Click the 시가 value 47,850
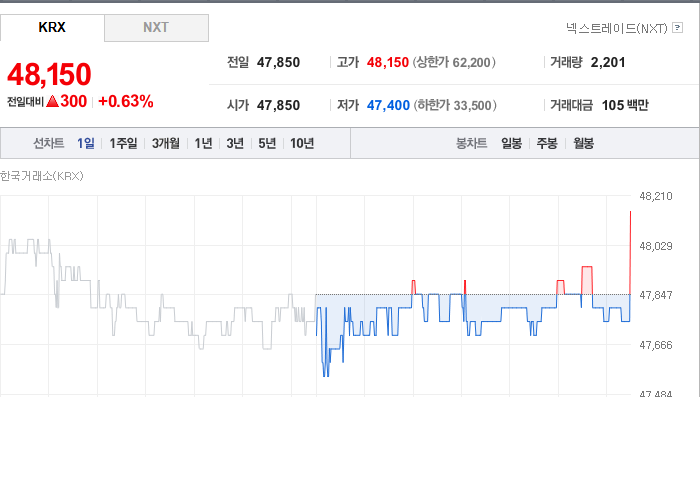The height and width of the screenshot is (490, 700). [279, 105]
